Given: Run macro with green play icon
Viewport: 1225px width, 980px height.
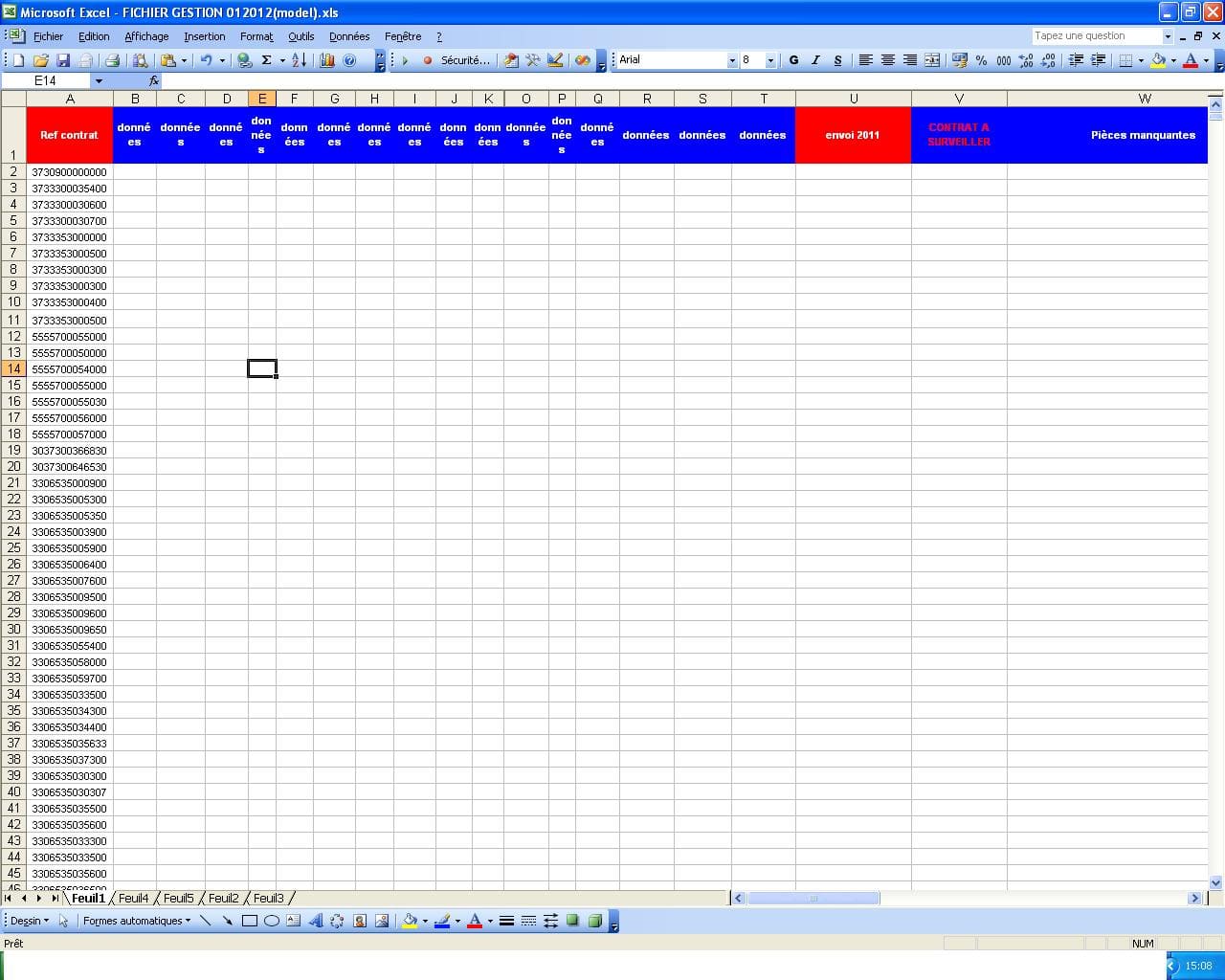Looking at the screenshot, I should click(406, 60).
